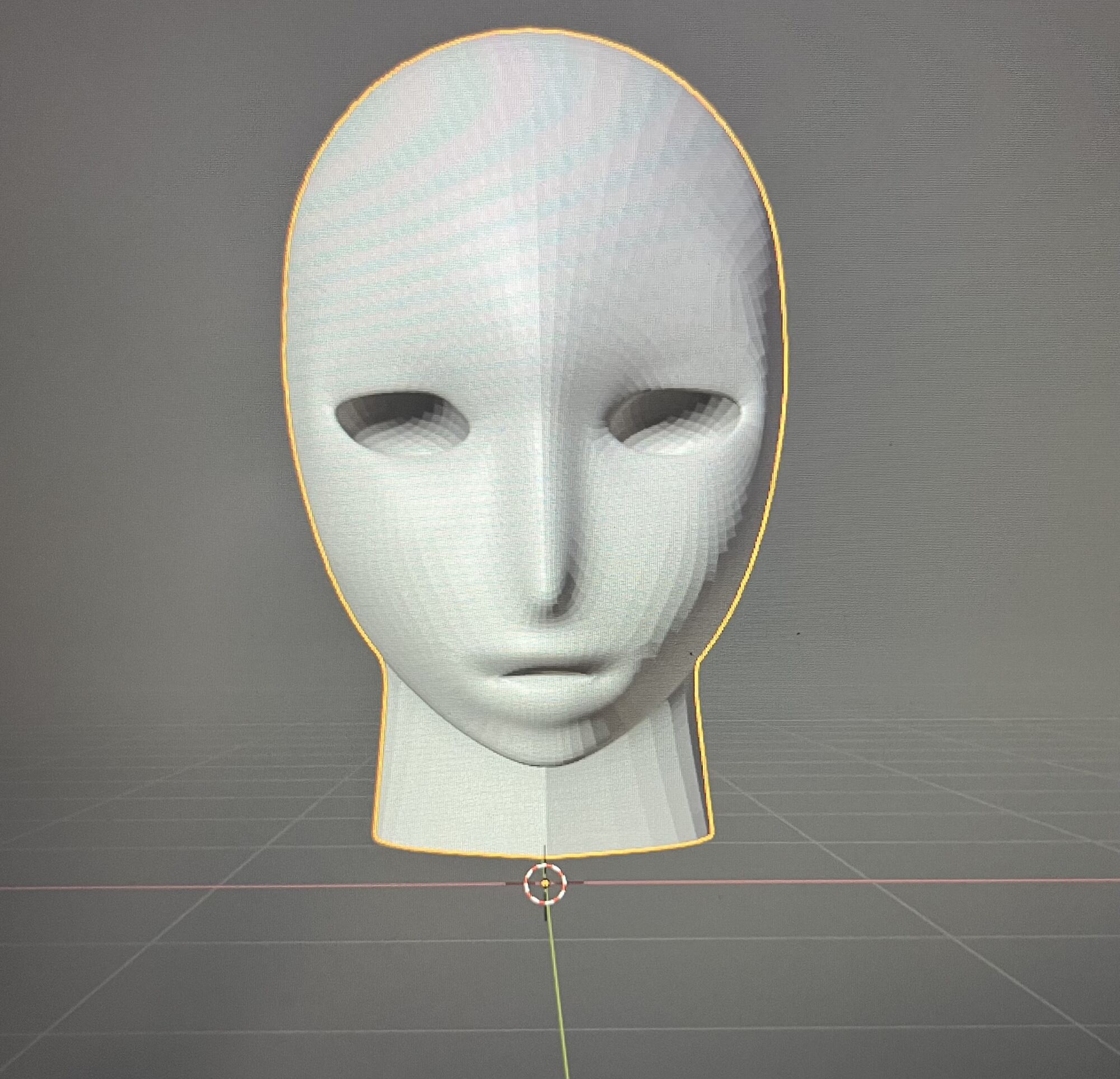Image resolution: width=1120 pixels, height=1079 pixels.
Task: Click the orange object origin dot
Action: pos(545,883)
